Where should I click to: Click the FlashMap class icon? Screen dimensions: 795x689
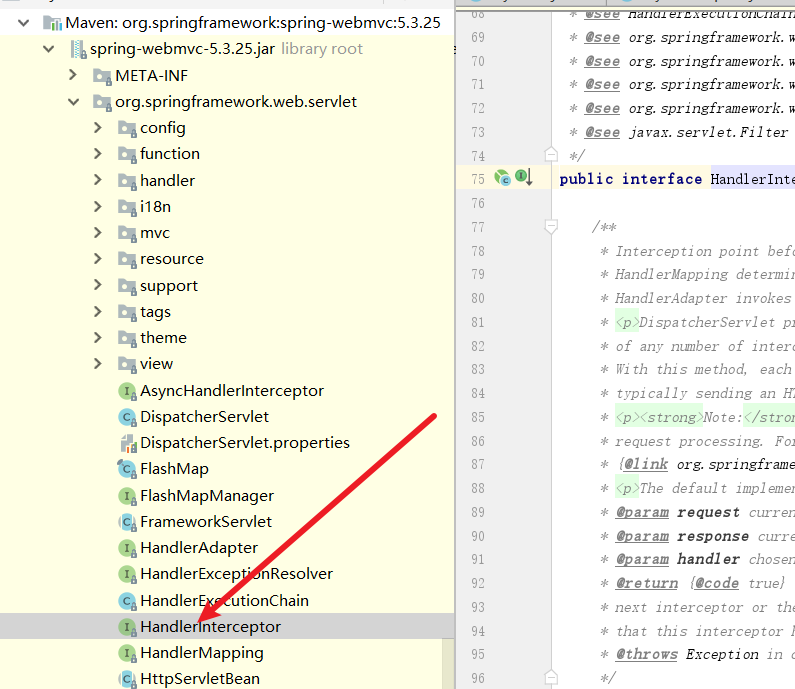pyautogui.click(x=127, y=469)
